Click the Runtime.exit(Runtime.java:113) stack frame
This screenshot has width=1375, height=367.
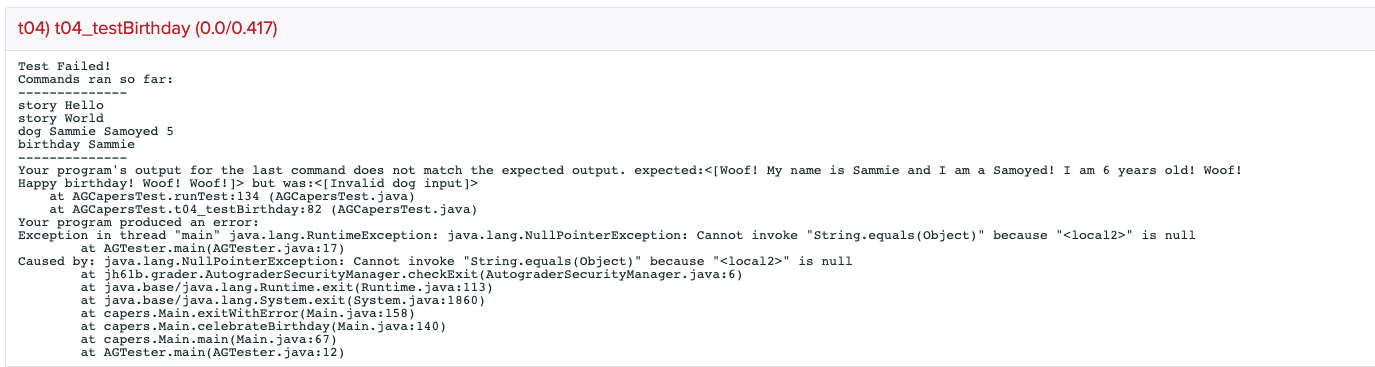tap(272, 287)
